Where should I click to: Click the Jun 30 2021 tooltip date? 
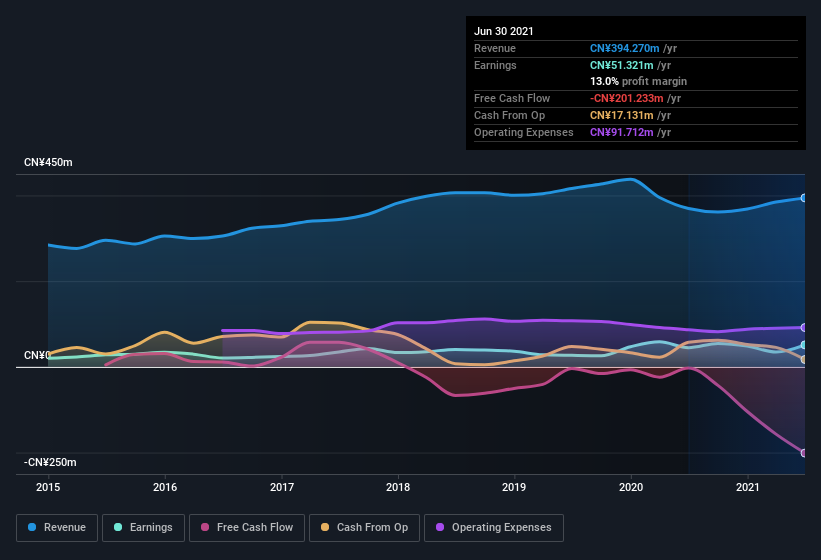[504, 31]
